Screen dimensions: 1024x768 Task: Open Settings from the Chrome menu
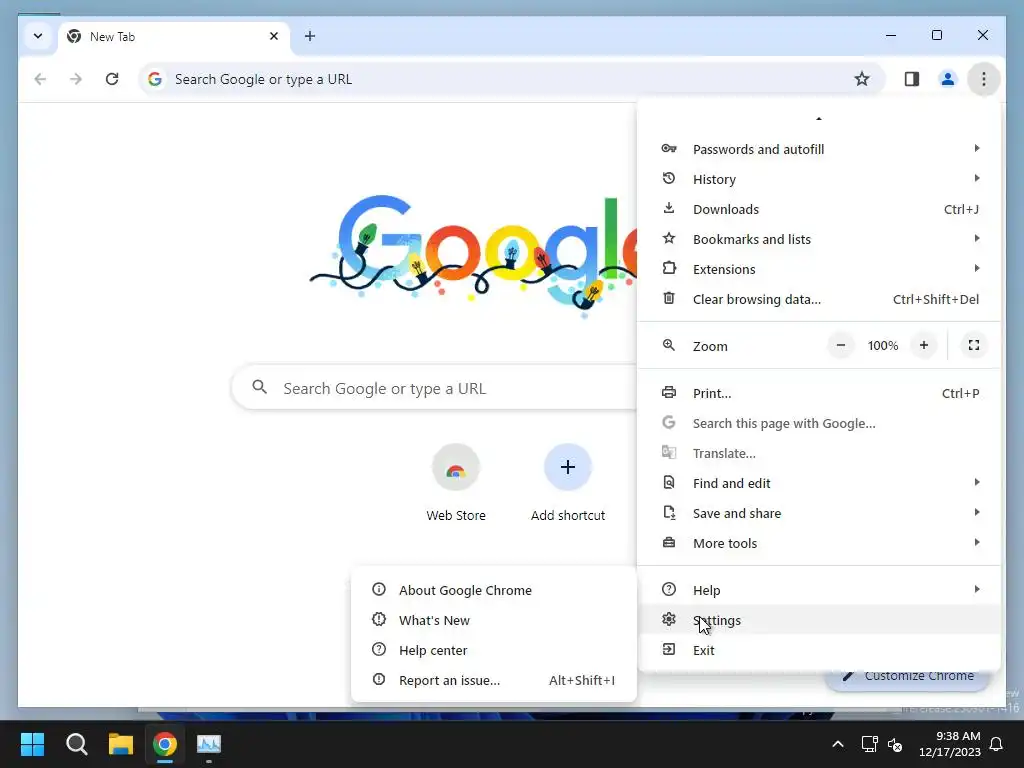[819, 620]
